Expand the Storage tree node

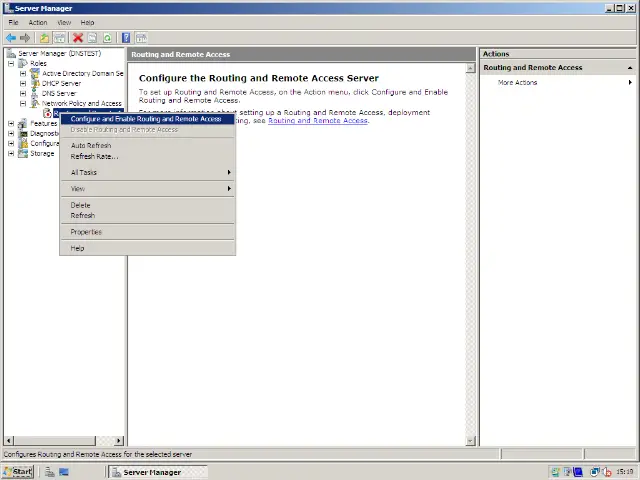tap(11, 153)
